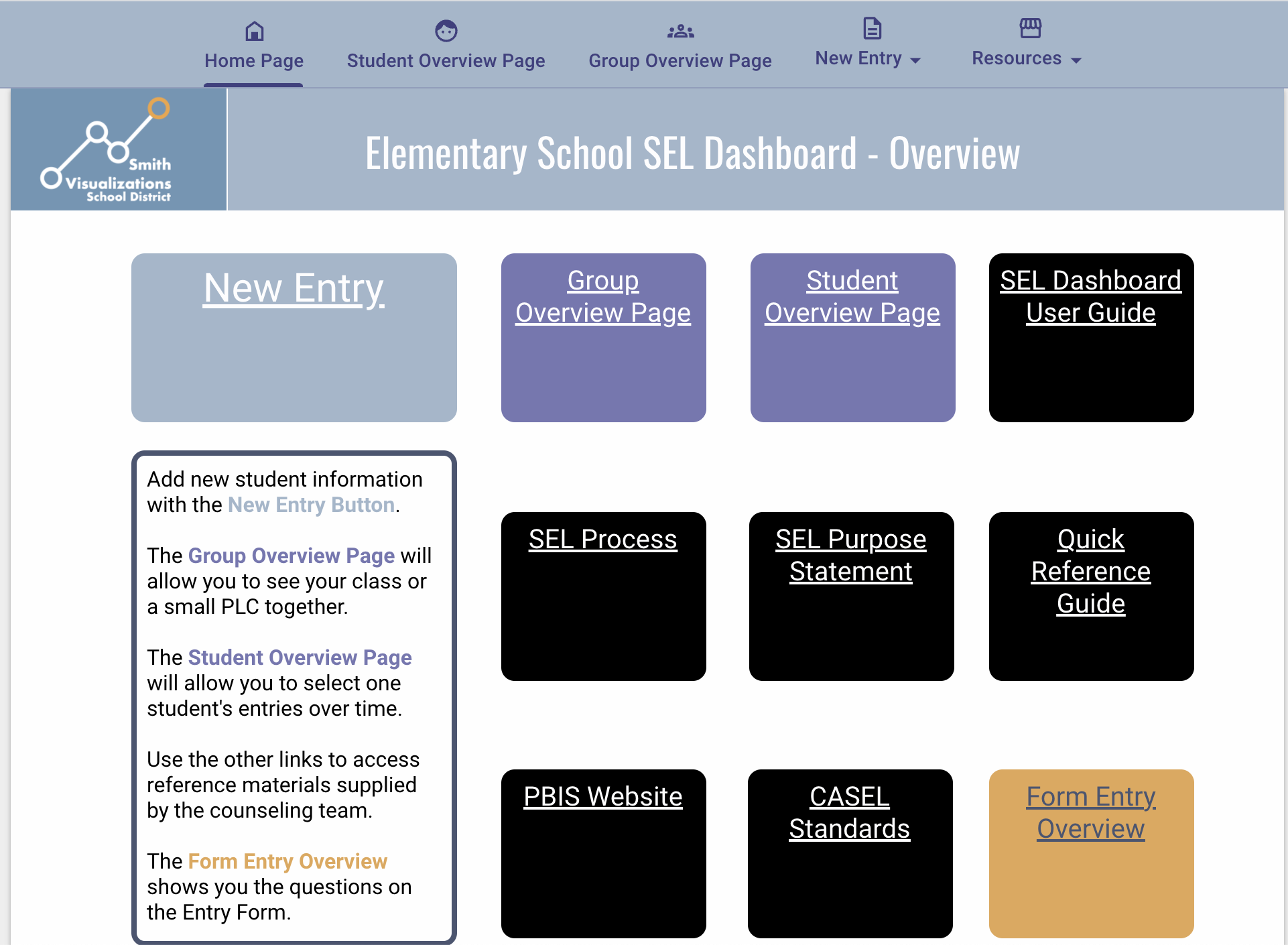Select the Student Overview Page face icon
The height and width of the screenshot is (945, 1288).
(446, 31)
